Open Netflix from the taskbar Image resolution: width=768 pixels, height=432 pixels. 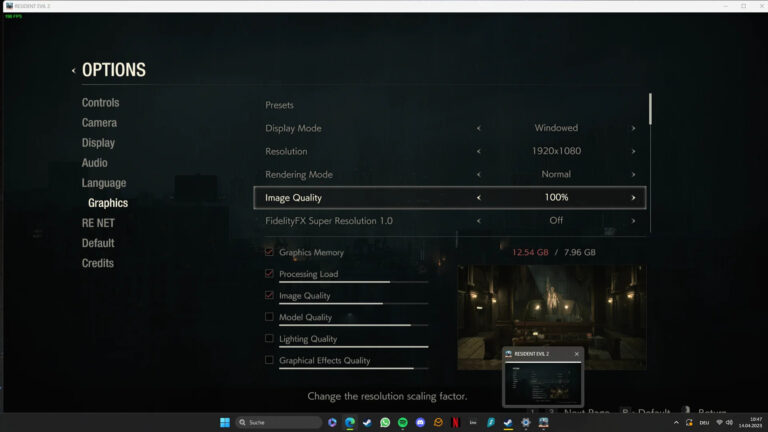(455, 422)
